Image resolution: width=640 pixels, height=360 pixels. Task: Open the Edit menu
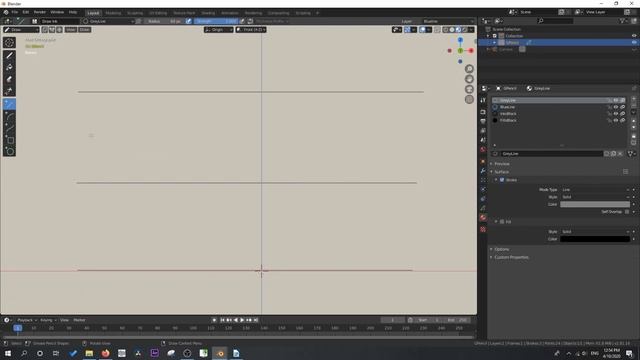[26, 12]
